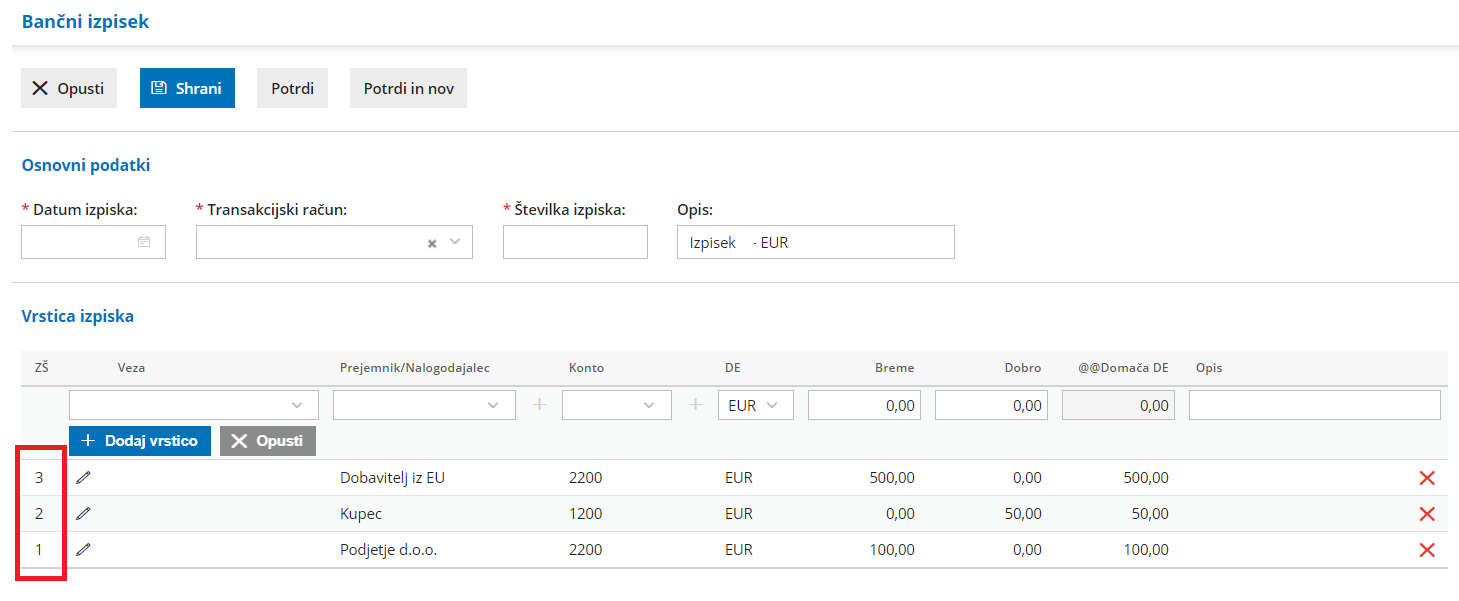Expand the Transakcijski račun dropdown

click(x=455, y=242)
